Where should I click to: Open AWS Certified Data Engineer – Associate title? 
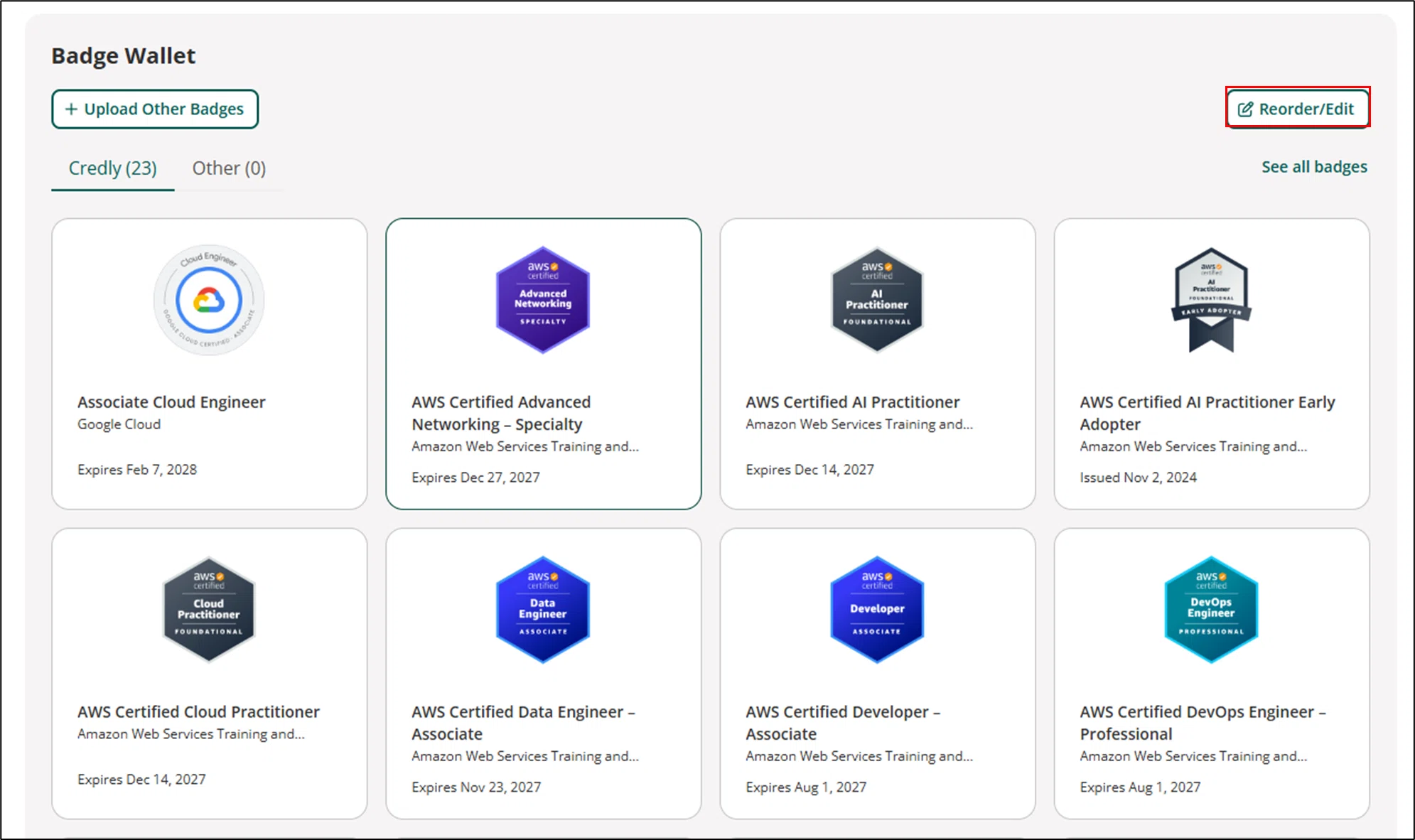(523, 723)
